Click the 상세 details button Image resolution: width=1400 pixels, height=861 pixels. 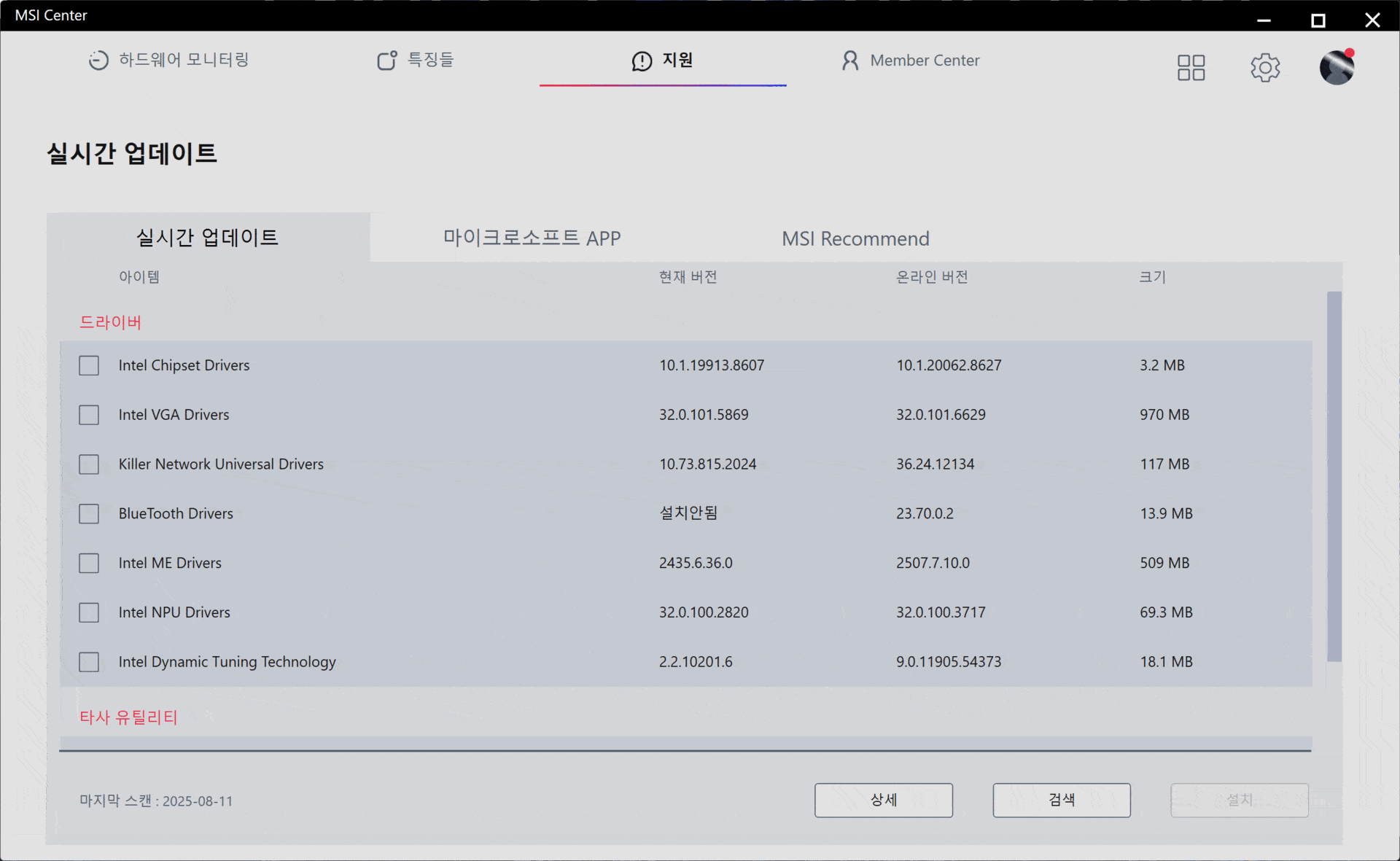884,800
